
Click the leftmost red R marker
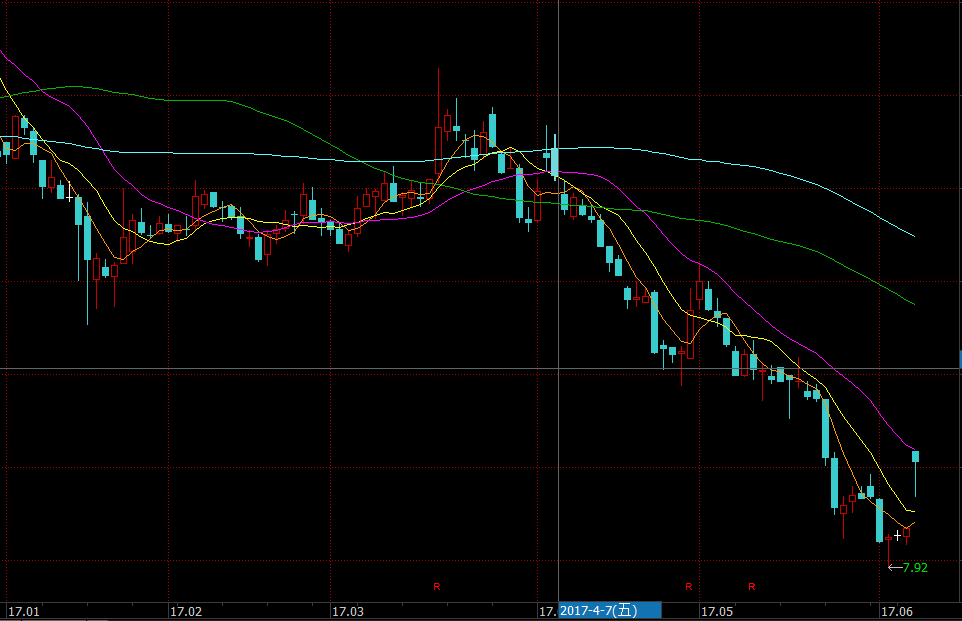(x=436, y=585)
